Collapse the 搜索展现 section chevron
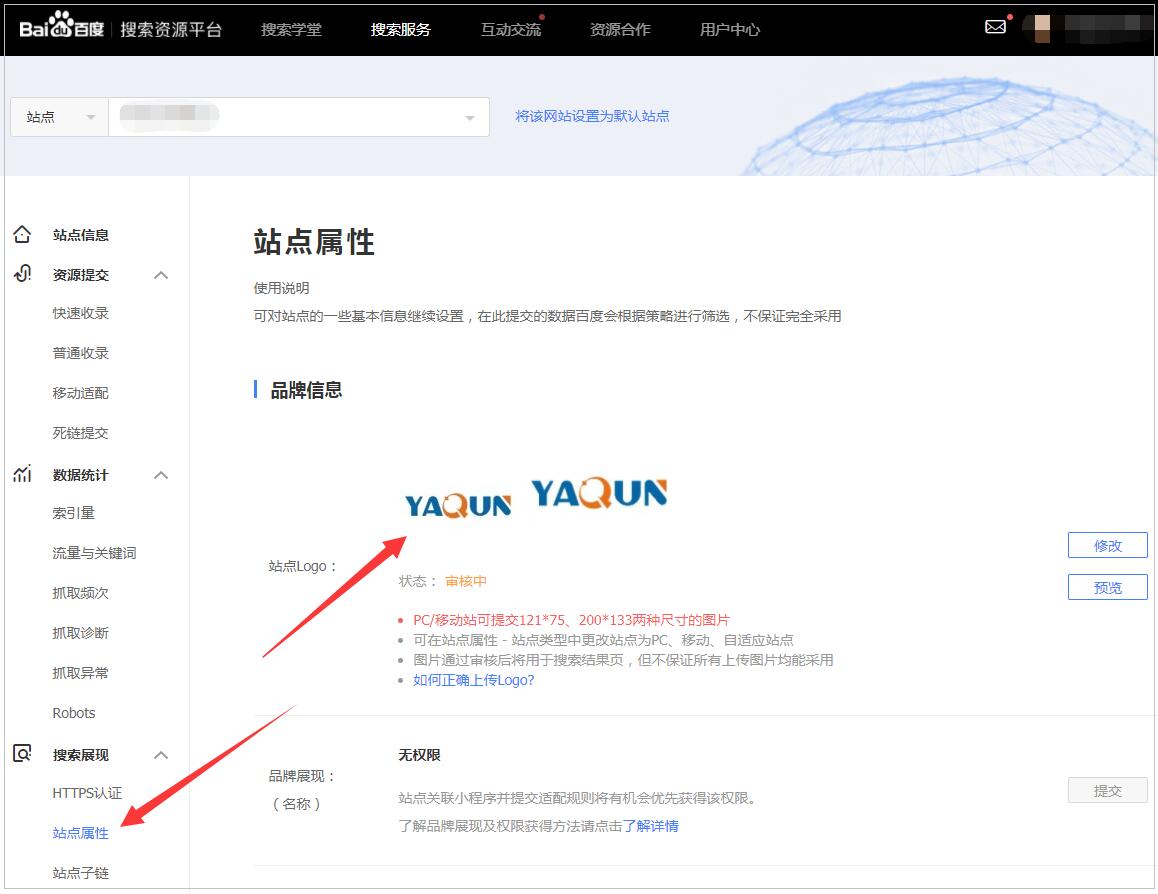Screen dimensions: 1158x894 [x=161, y=755]
